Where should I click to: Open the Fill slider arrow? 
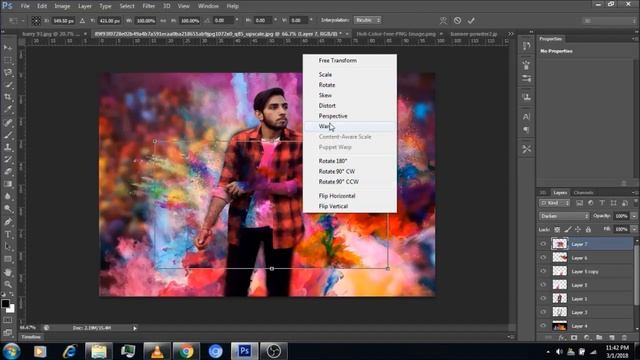pos(634,230)
